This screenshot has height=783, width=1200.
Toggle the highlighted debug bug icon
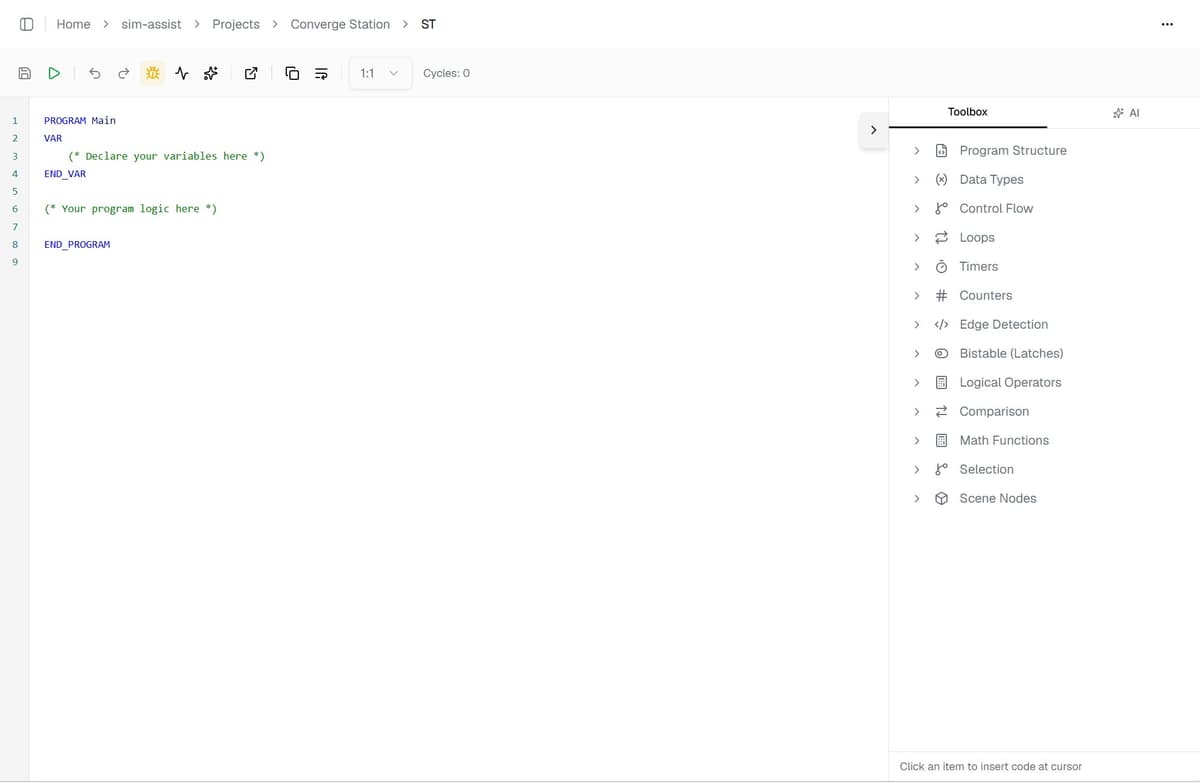coord(152,73)
